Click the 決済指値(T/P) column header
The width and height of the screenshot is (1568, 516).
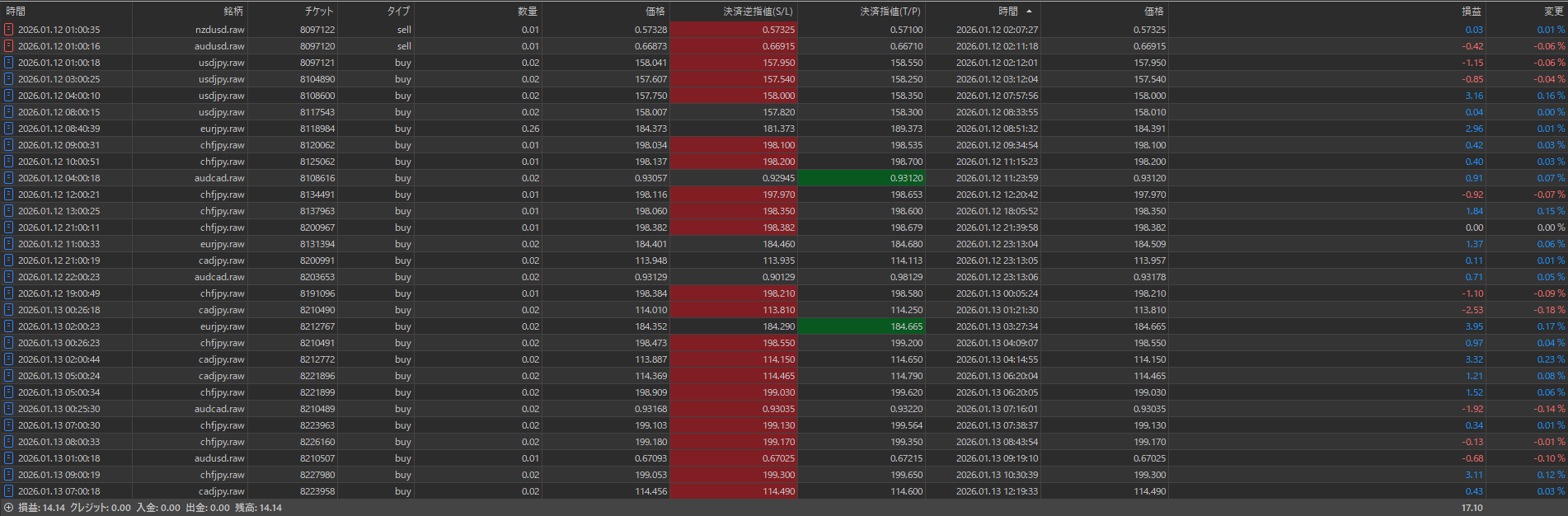coord(890,12)
